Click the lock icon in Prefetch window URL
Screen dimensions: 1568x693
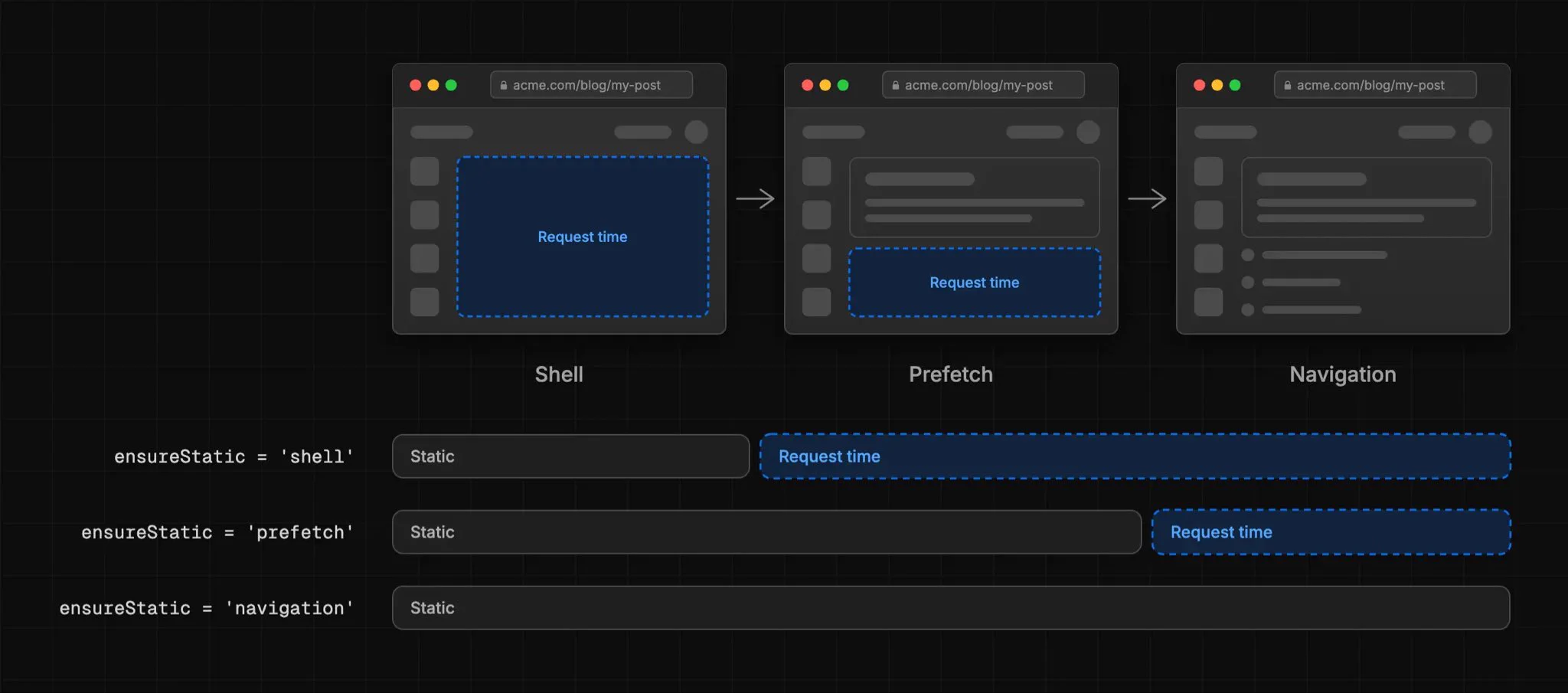(x=896, y=86)
